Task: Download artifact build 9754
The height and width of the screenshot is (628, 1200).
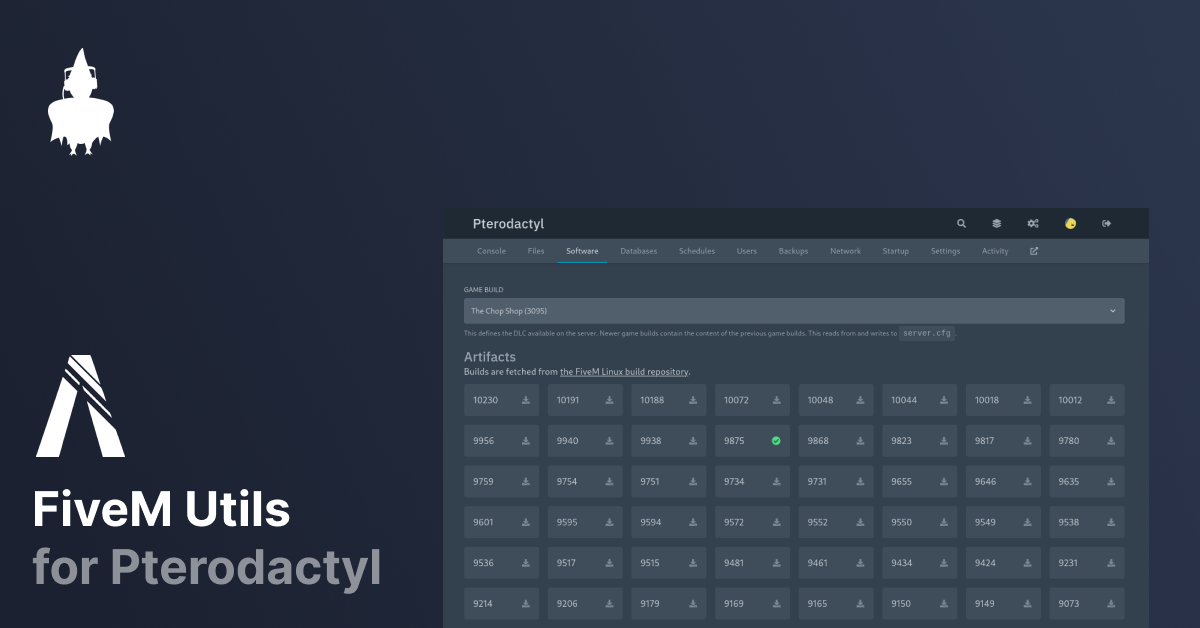Action: [610, 482]
